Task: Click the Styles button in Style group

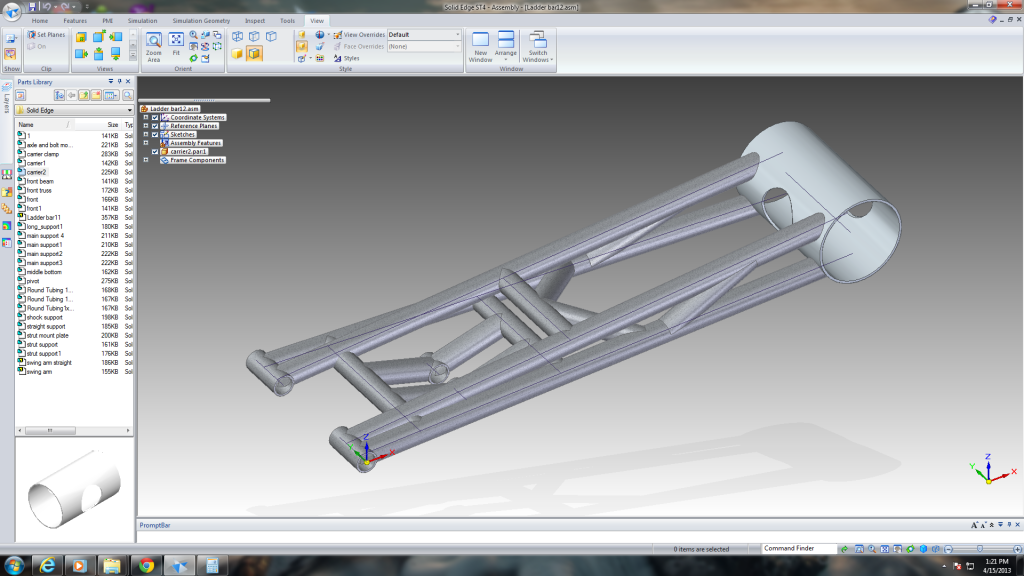Action: tap(345, 58)
